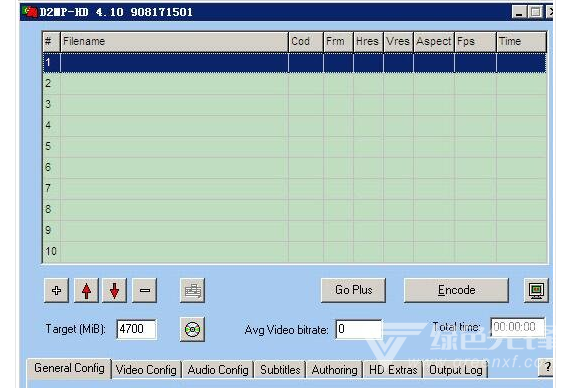Select row 6 in the file list
This screenshot has height=388, width=576.
pyautogui.click(x=295, y=168)
